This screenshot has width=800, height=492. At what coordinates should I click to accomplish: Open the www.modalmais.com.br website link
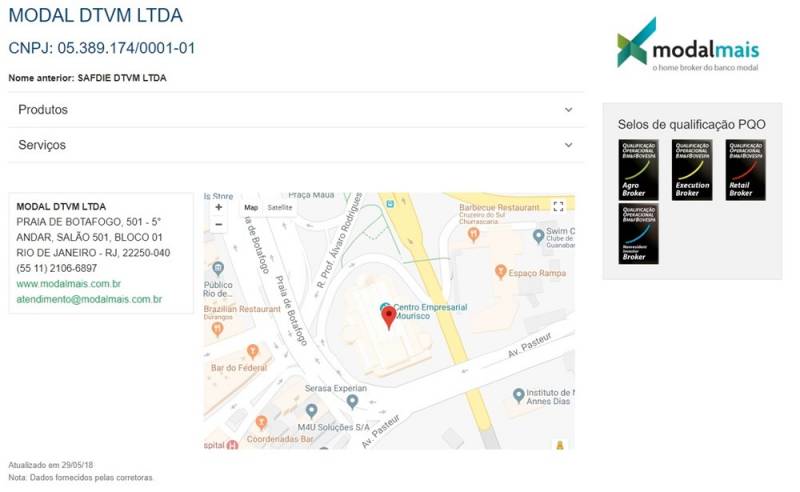pyautogui.click(x=68, y=284)
